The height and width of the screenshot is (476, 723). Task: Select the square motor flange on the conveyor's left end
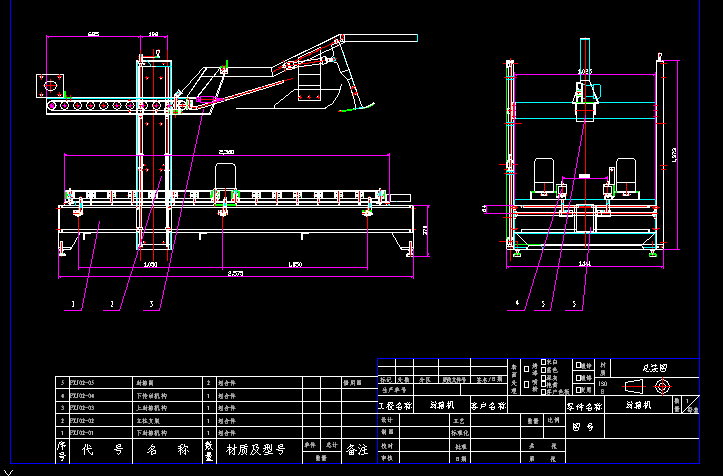(49, 86)
